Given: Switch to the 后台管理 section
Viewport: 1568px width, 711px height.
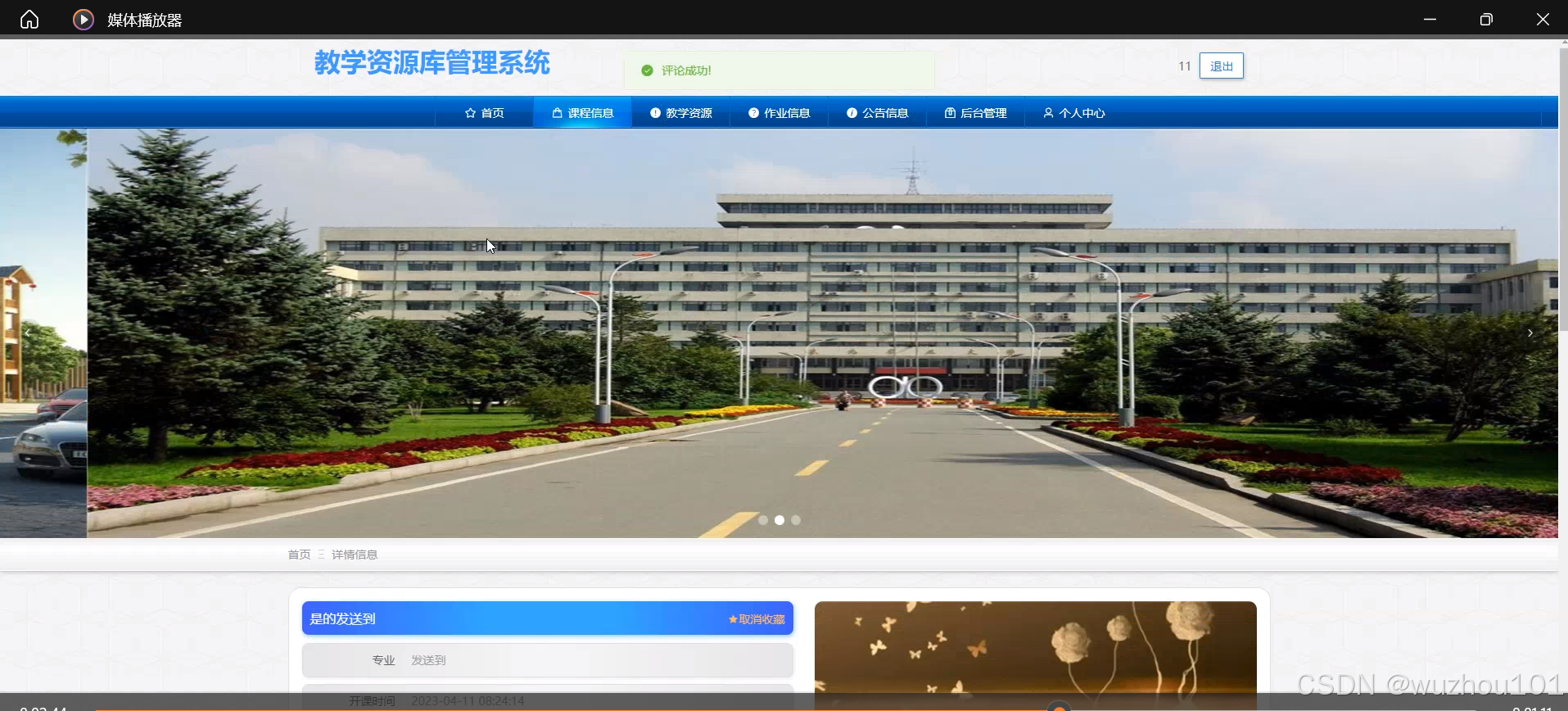Looking at the screenshot, I should [x=975, y=113].
